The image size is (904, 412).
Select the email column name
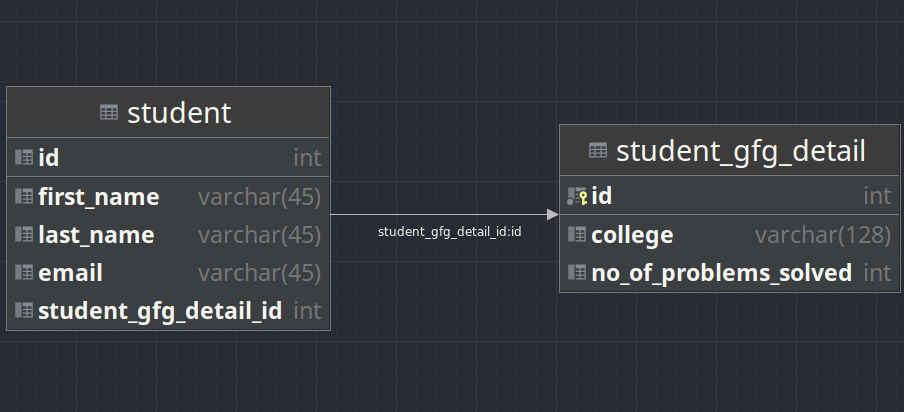point(70,273)
